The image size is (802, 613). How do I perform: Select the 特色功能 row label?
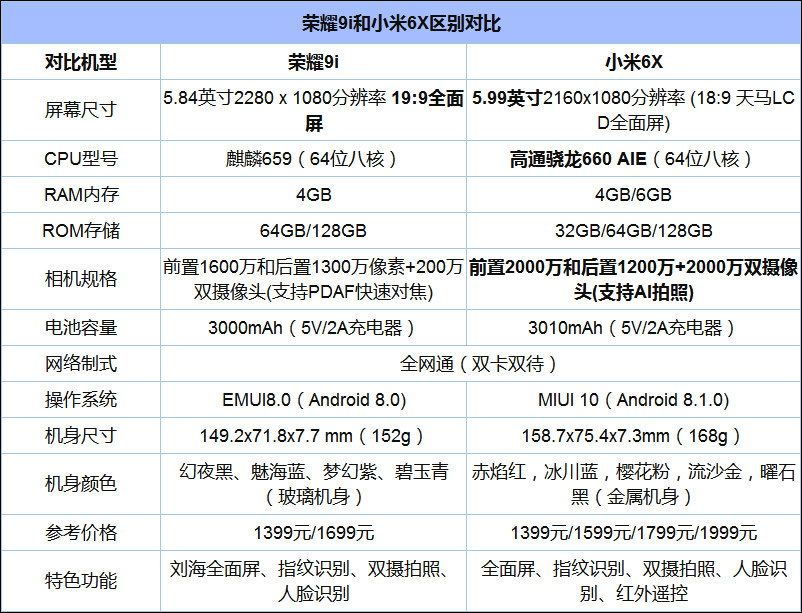[x=81, y=581]
